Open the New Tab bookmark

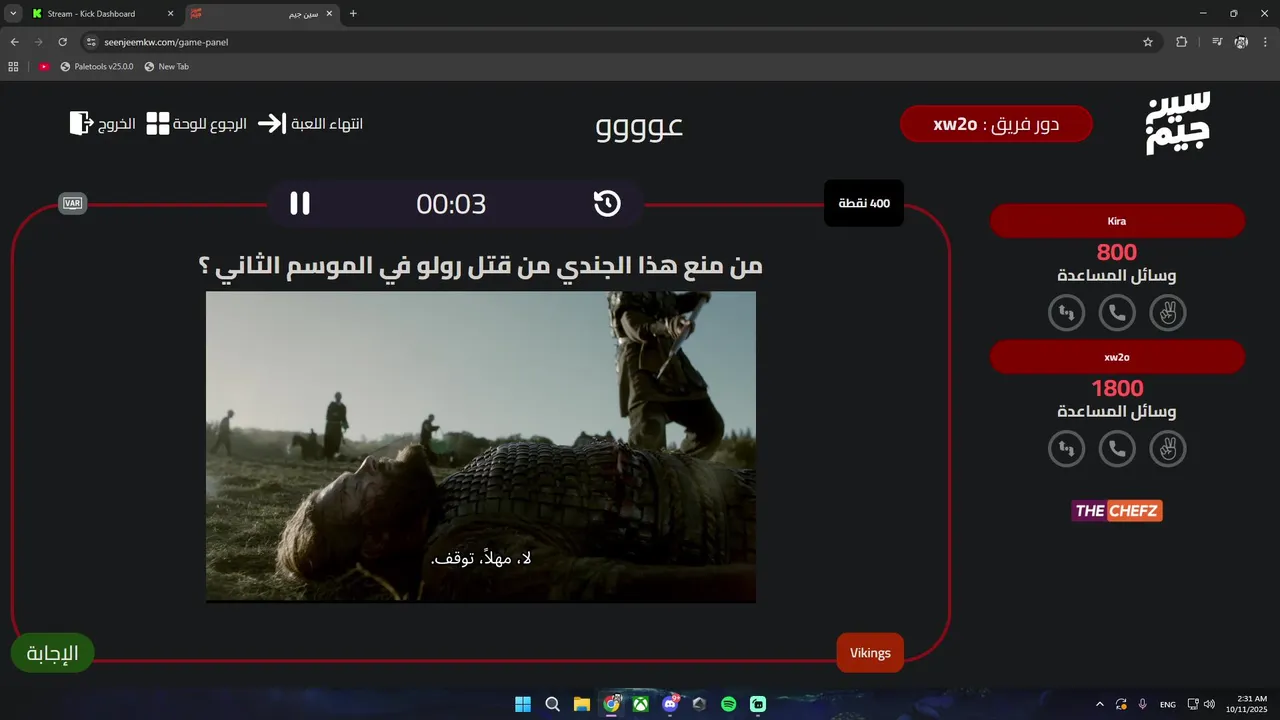click(167, 67)
